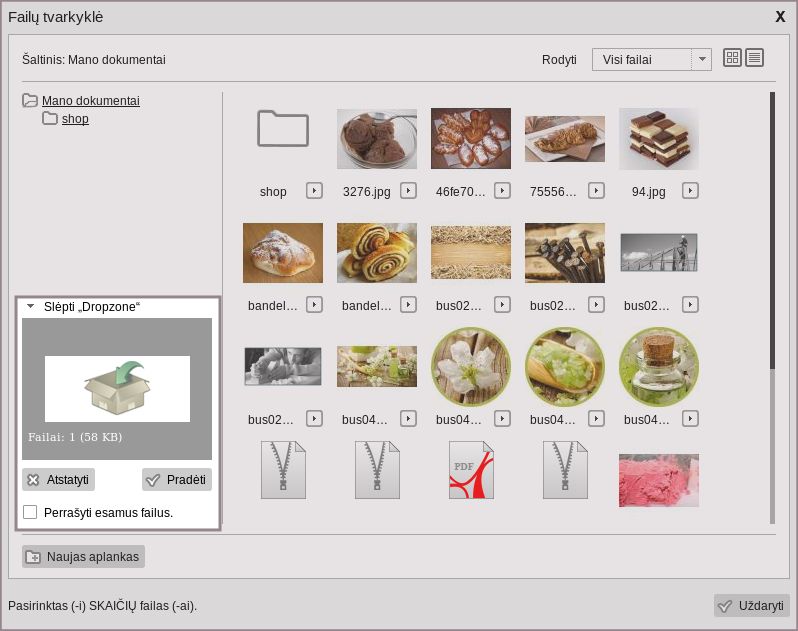798x631 pixels.
Task: Click the 'Pradėti' upload button
Action: pyautogui.click(x=177, y=480)
